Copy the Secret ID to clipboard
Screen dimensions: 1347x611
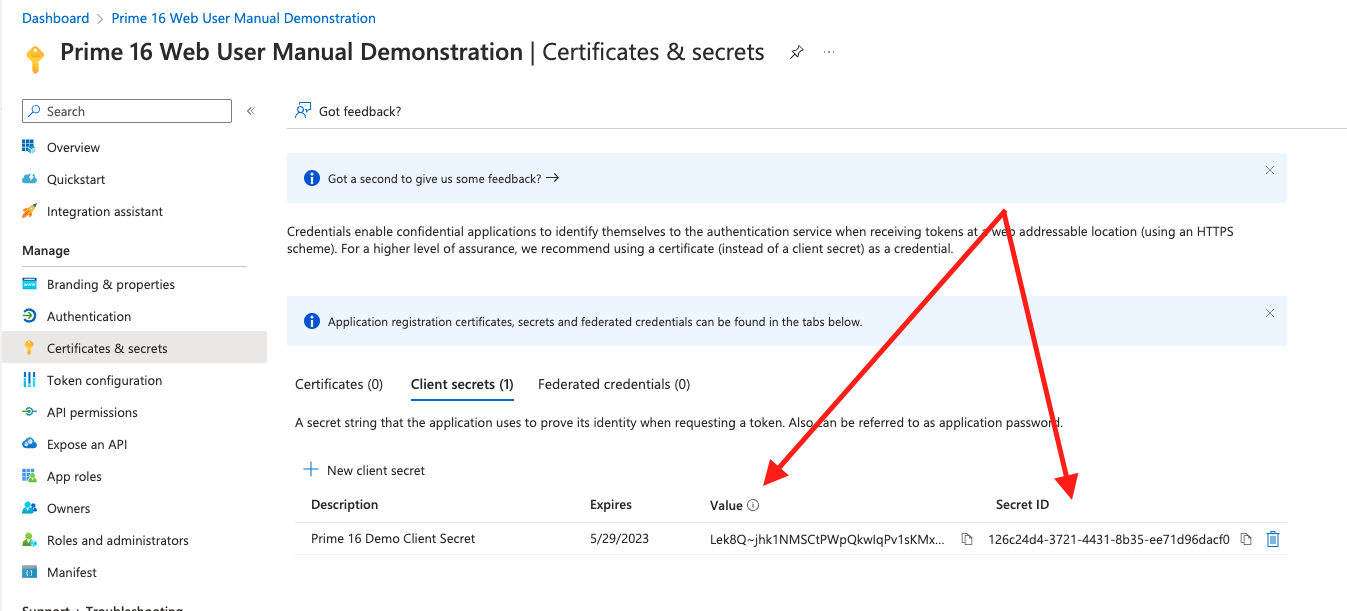[x=1246, y=539]
